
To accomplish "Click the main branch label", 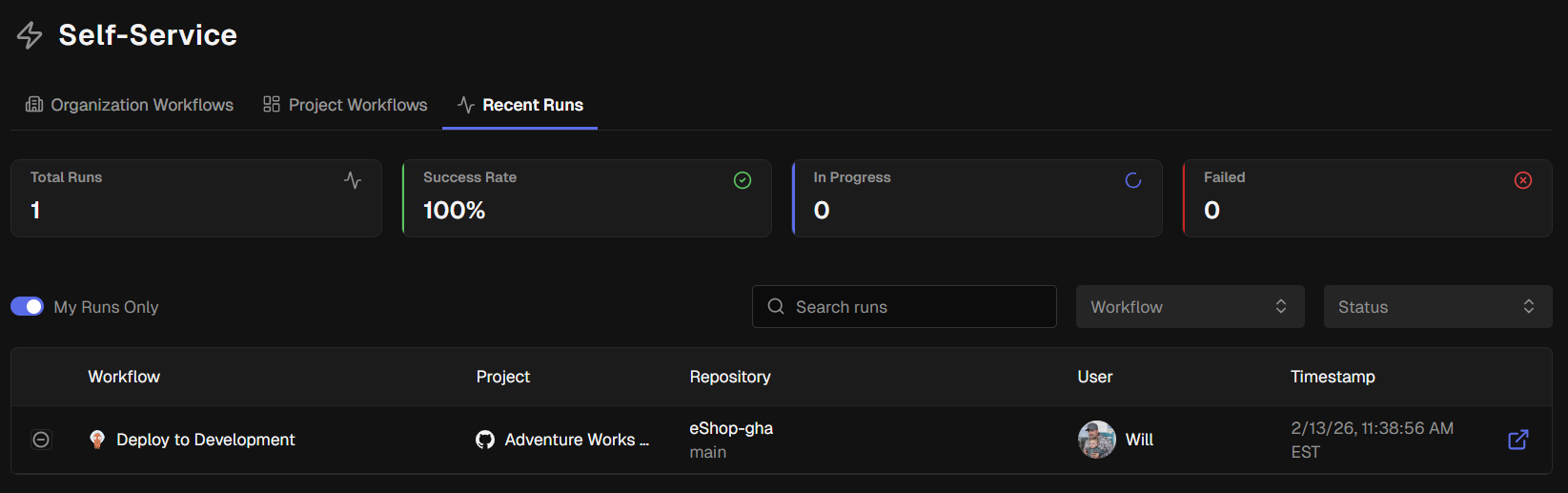I will 708,452.
